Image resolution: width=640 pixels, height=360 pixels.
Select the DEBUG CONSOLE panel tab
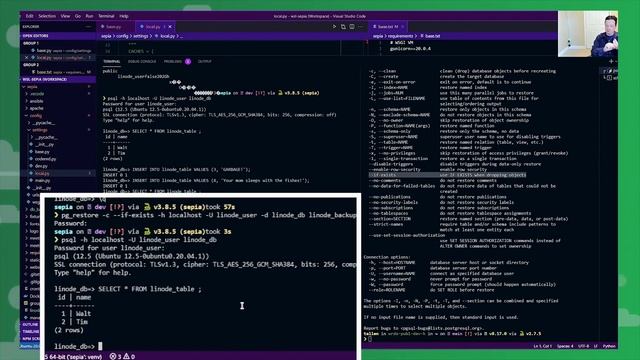click(x=142, y=62)
